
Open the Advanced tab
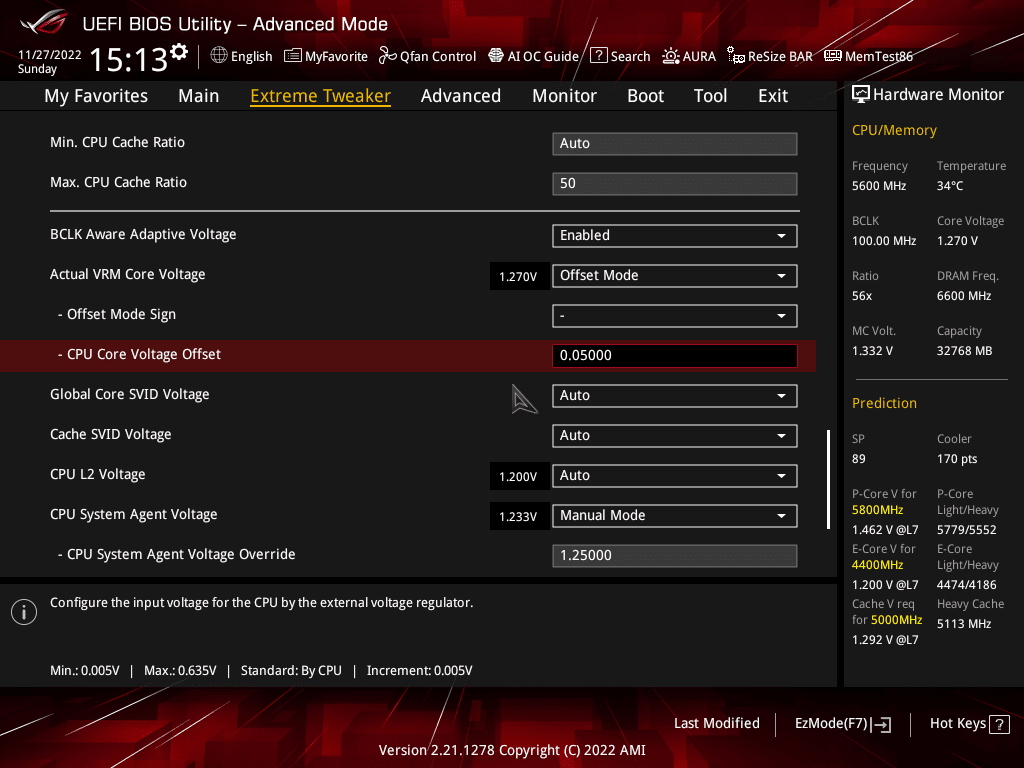(x=461, y=96)
